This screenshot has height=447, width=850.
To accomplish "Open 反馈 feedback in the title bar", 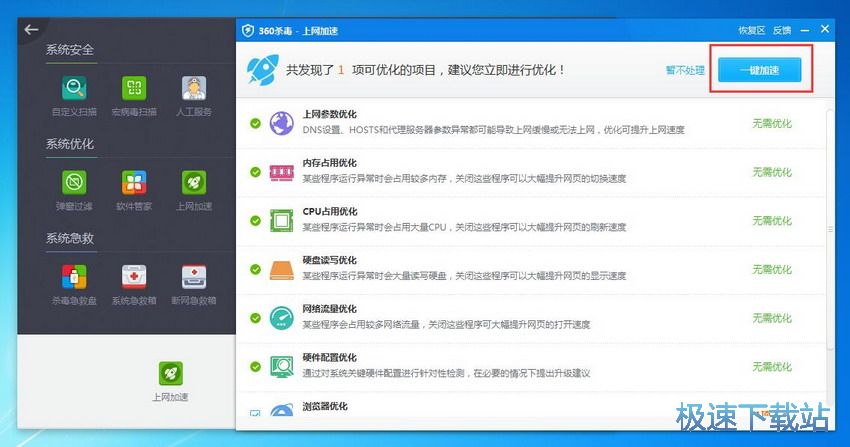I will [x=782, y=30].
